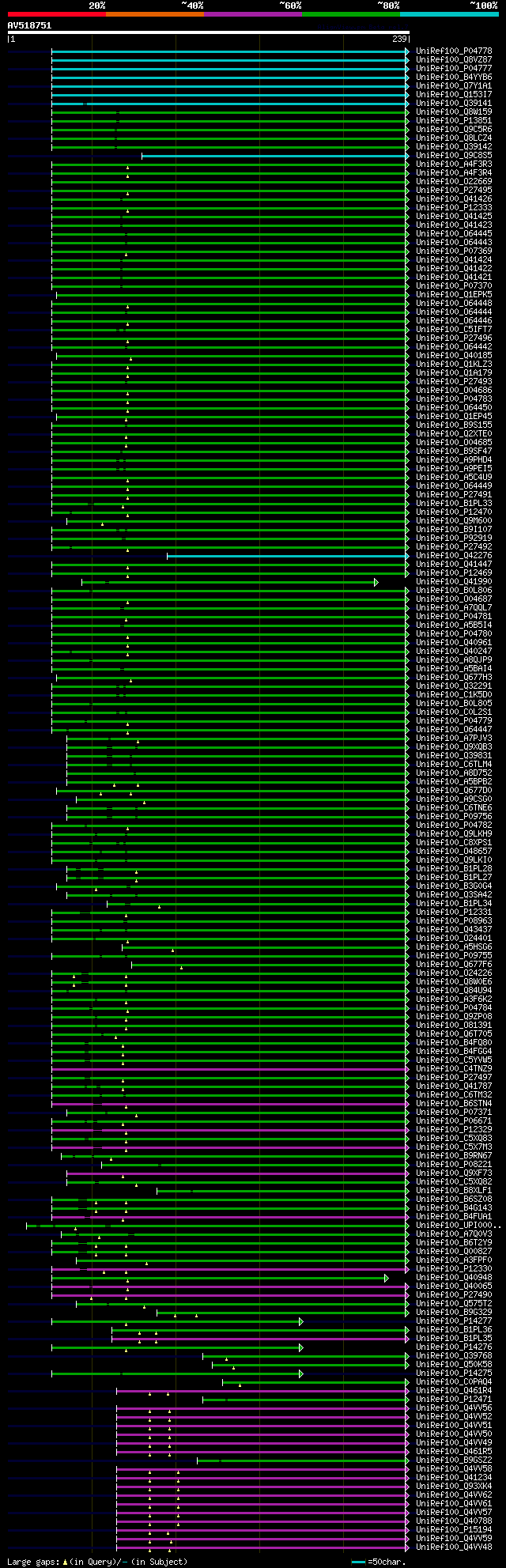Viewport: 506px width, 1568px height.
Task: Select the UniRef100_P08963 label
Action: click(x=454, y=921)
